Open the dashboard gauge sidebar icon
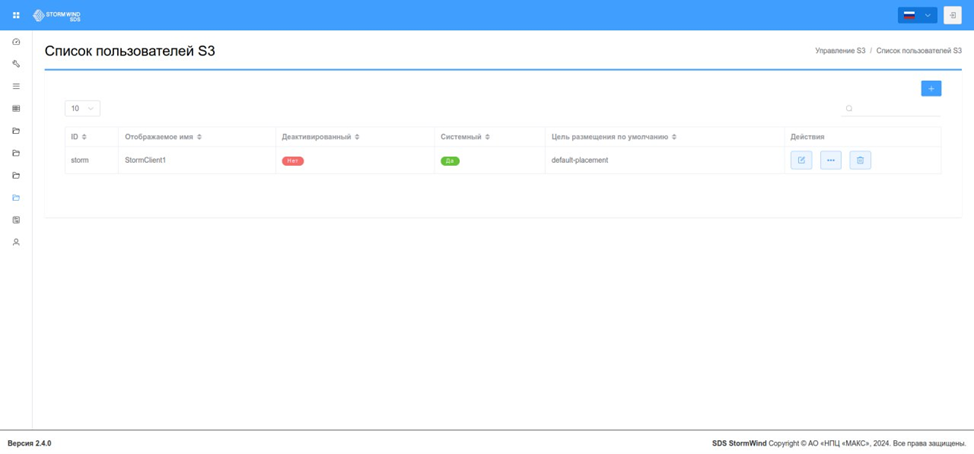The width and height of the screenshot is (974, 454). click(x=16, y=42)
